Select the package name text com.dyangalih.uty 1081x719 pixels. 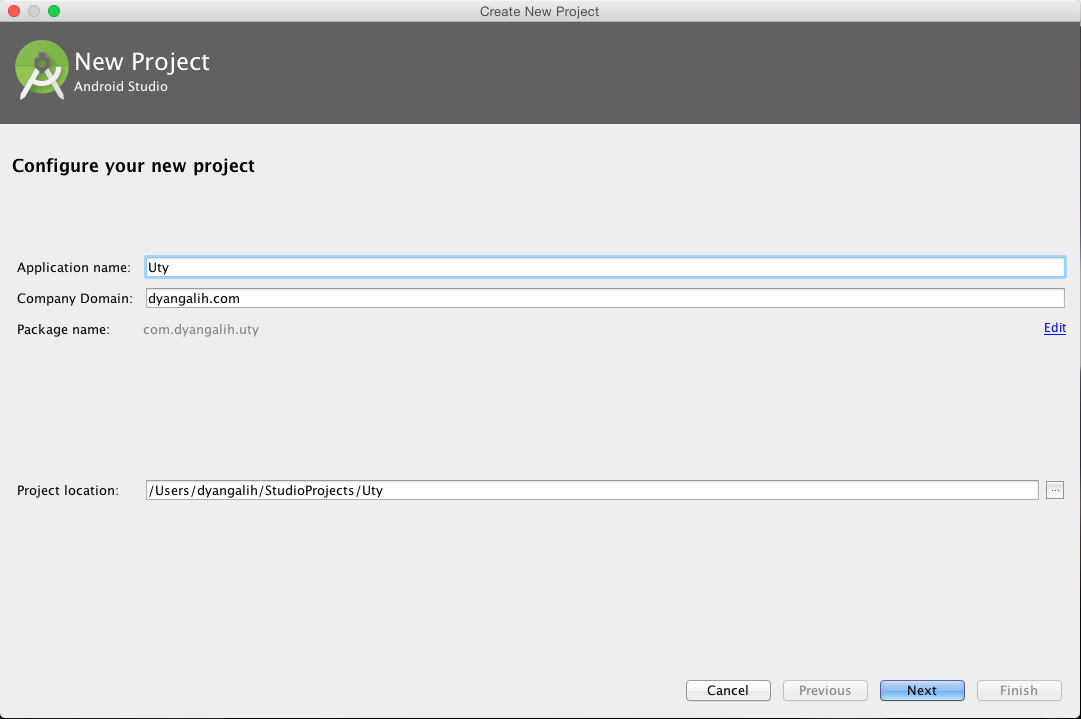(x=201, y=330)
